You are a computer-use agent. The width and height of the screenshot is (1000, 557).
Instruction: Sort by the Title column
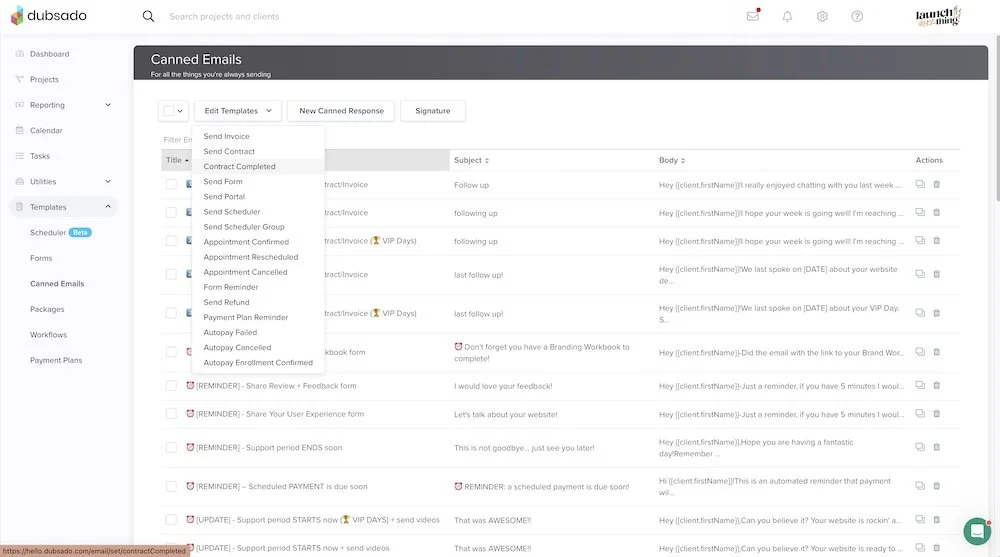177,160
